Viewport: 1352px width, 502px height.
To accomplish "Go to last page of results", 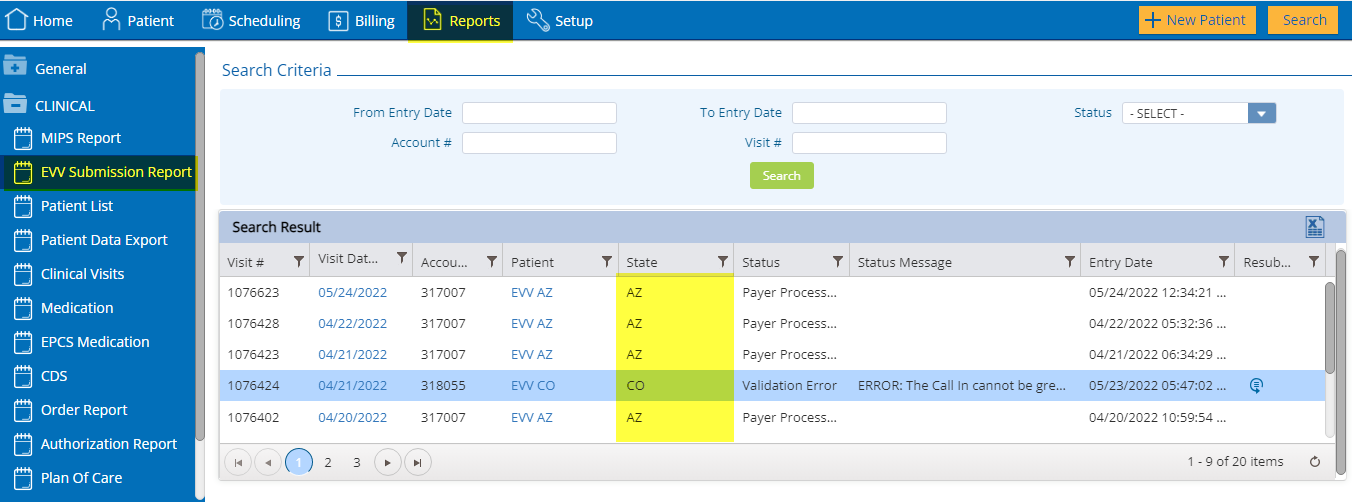I will 418,462.
